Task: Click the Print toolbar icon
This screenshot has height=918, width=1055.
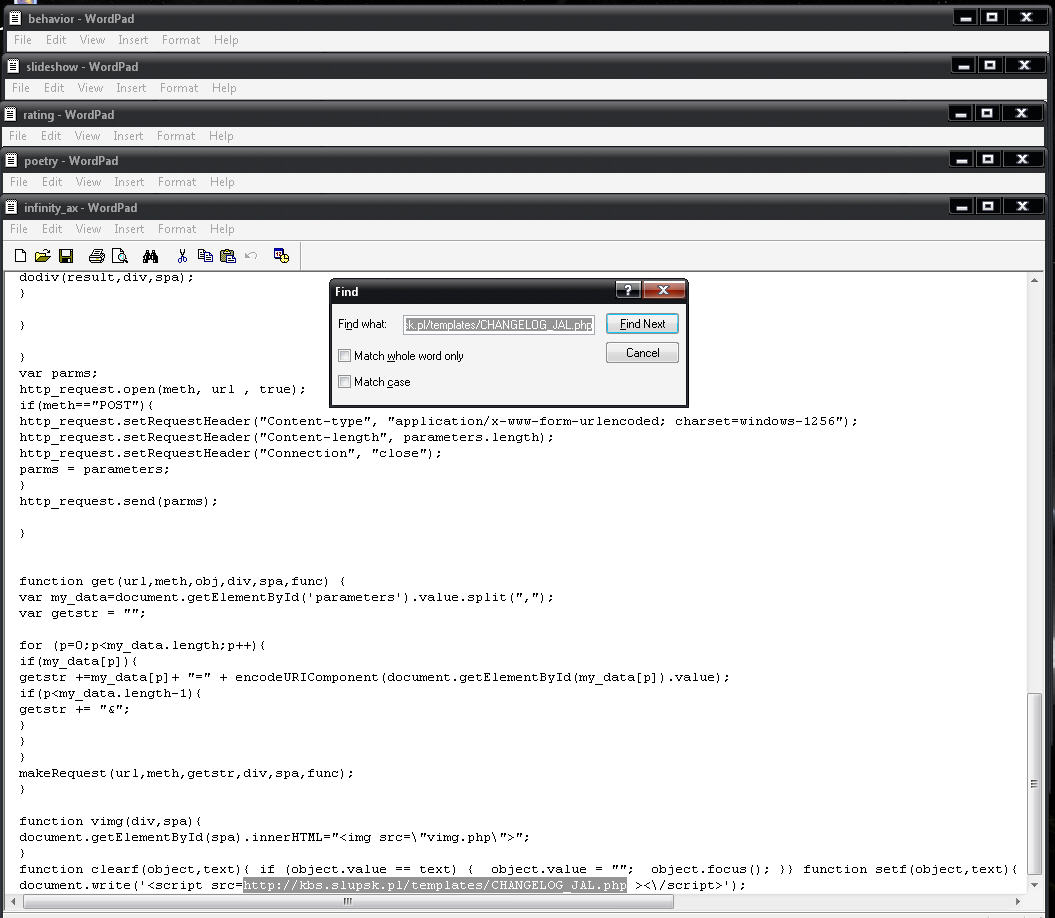Action: [x=97, y=256]
